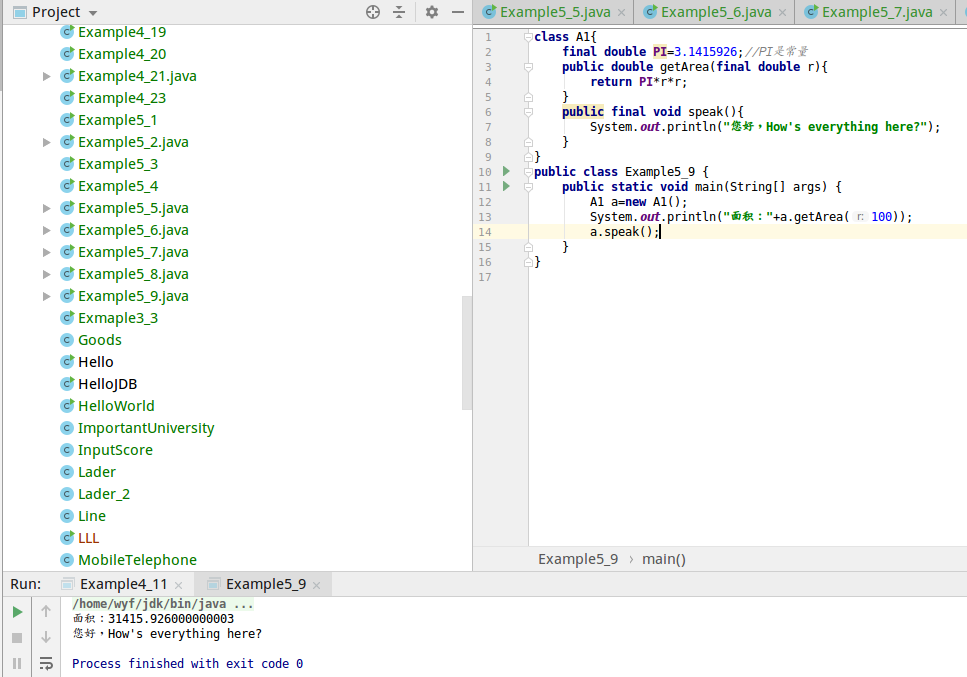
Task: Close the Example5_6.java tab
Action: 783,12
